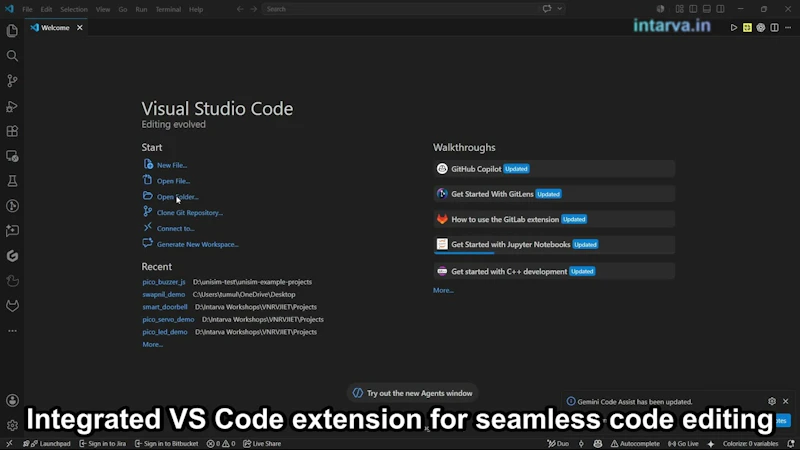Click the remote window indicator in status bar
Viewport: 800px width, 450px height.
pyautogui.click(x=9, y=444)
